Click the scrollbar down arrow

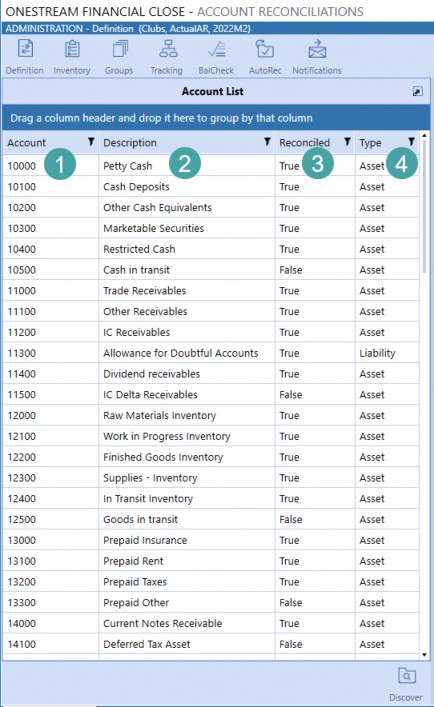click(x=425, y=655)
